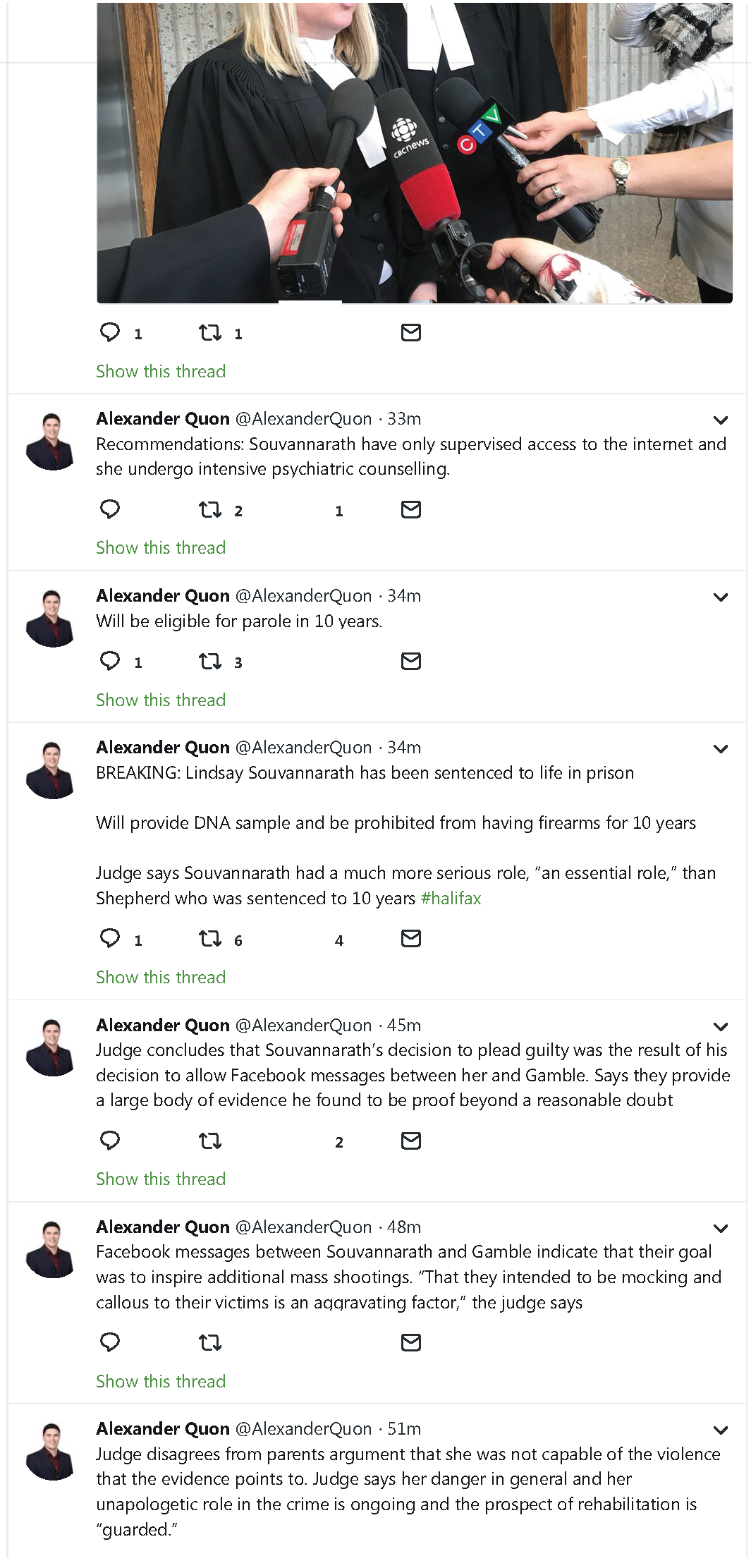Send the BREAKING life sentence tweet via direct message
Image resolution: width=751 pixels, height=1568 pixels.
410,939
